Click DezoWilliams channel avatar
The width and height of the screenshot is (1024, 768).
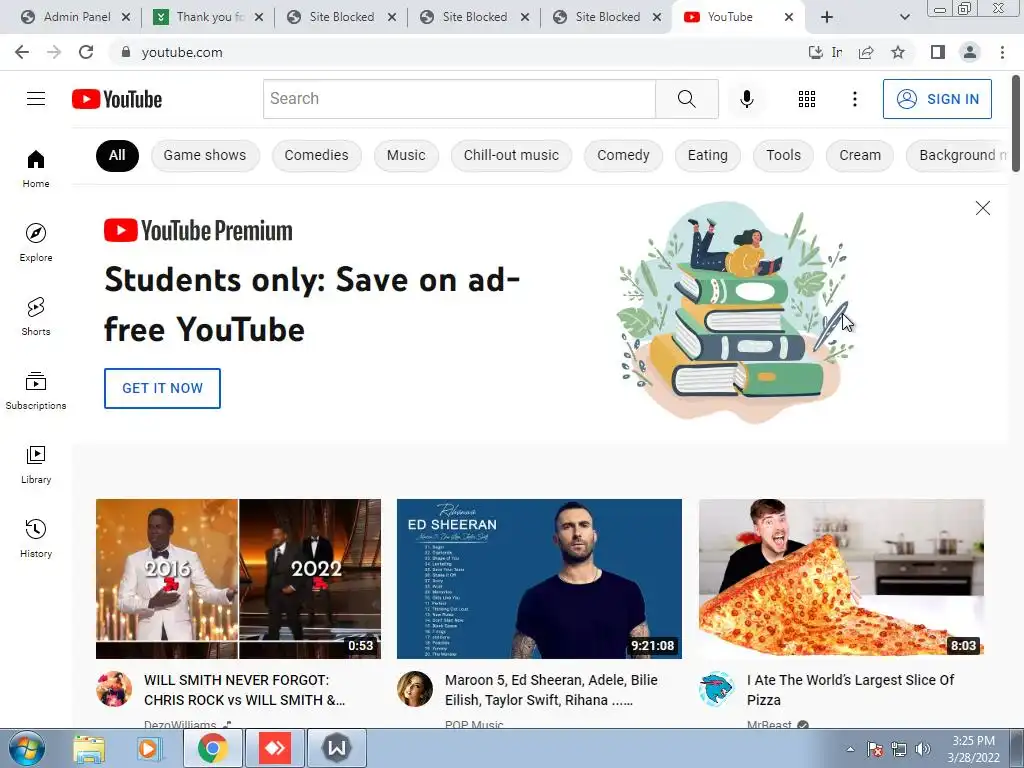click(114, 689)
